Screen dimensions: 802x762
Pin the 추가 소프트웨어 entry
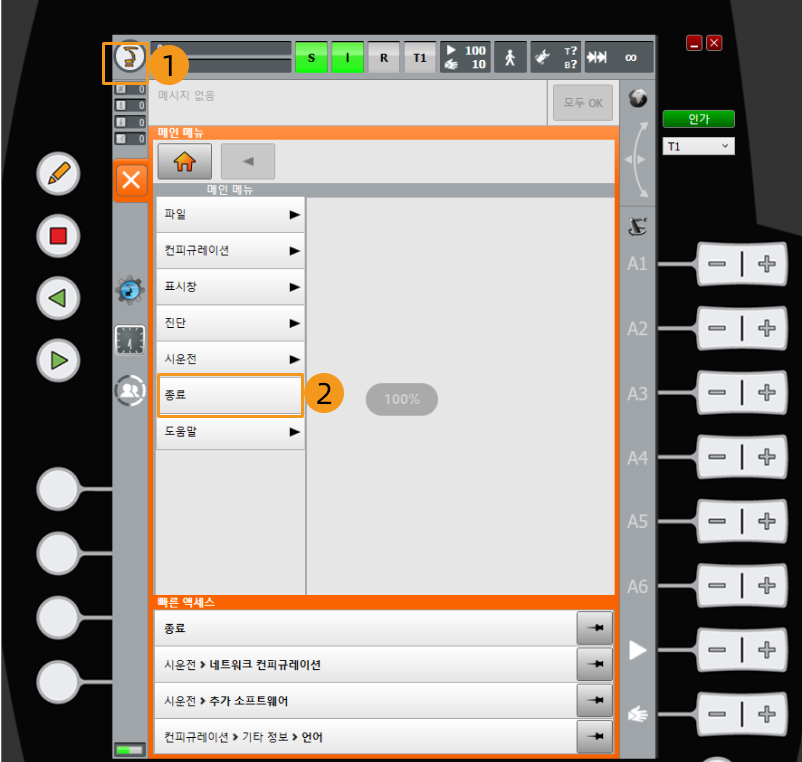pyautogui.click(x=595, y=701)
